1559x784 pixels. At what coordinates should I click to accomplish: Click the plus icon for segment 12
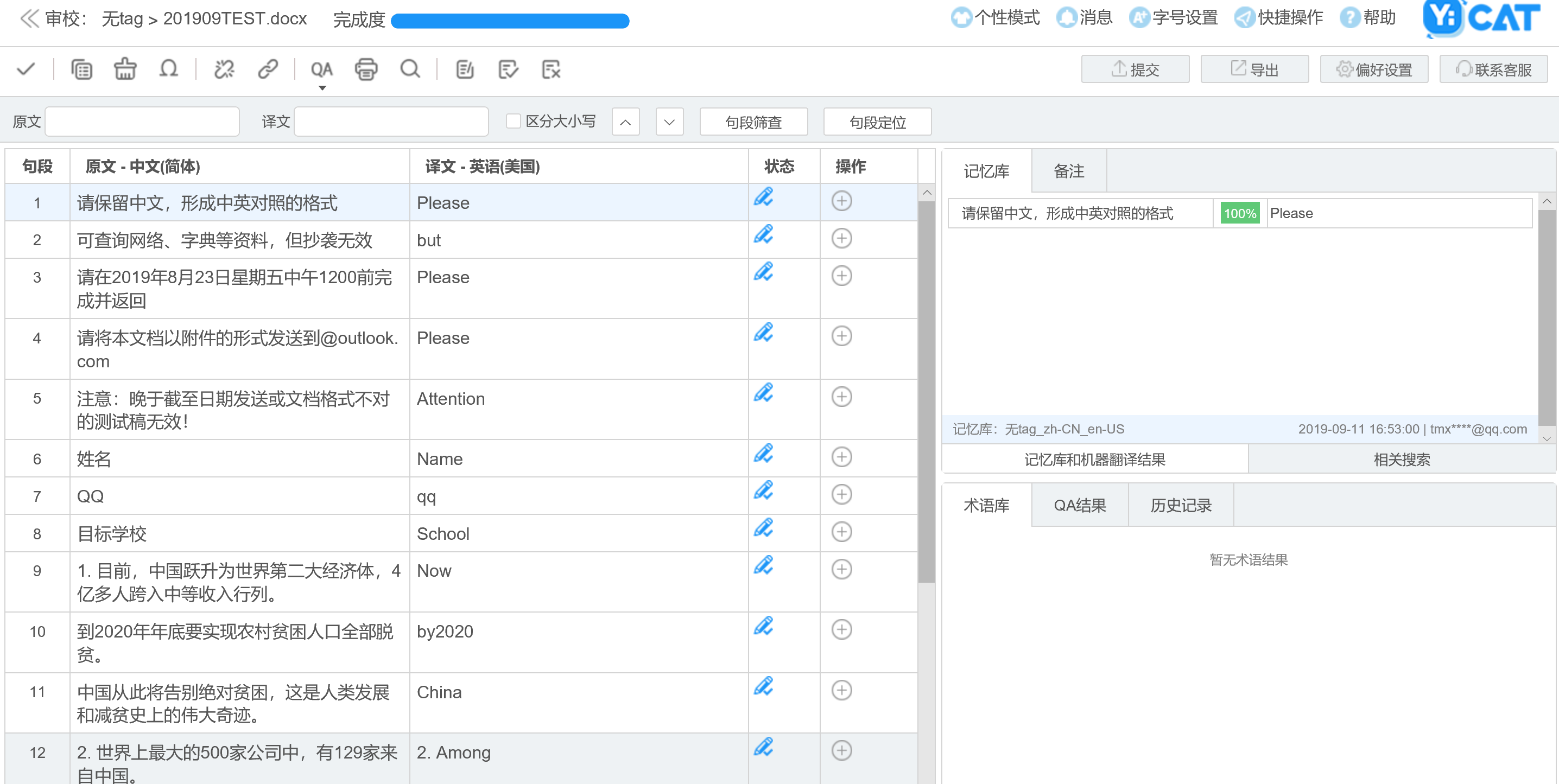(841, 750)
